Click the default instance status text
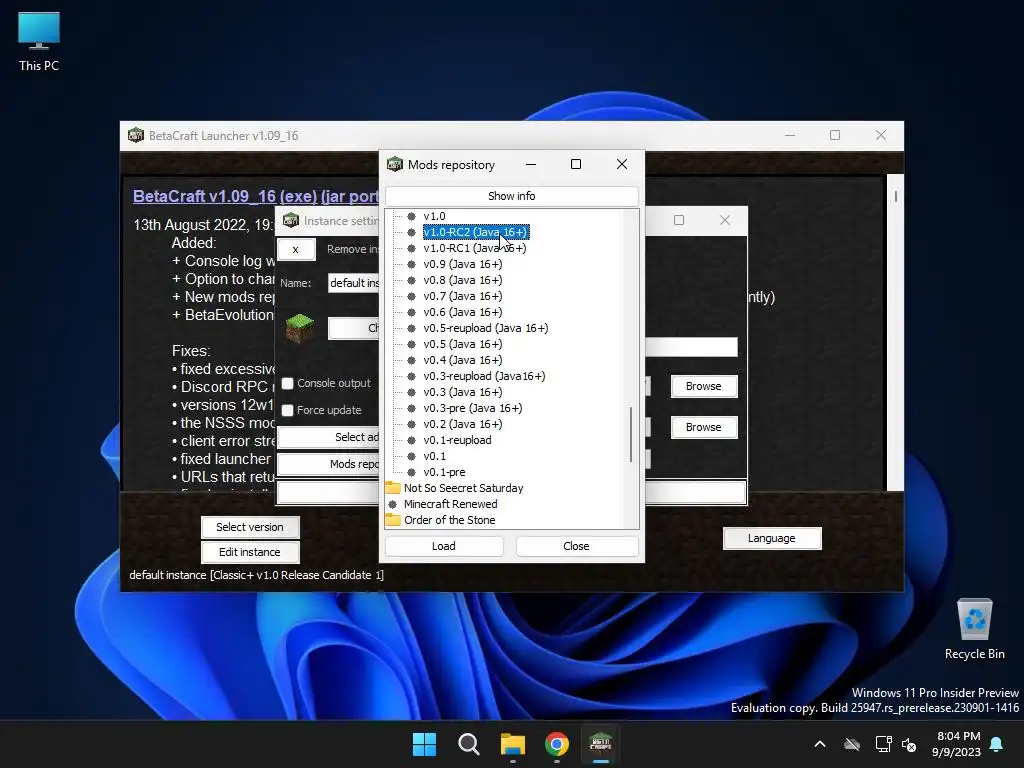 [257, 575]
